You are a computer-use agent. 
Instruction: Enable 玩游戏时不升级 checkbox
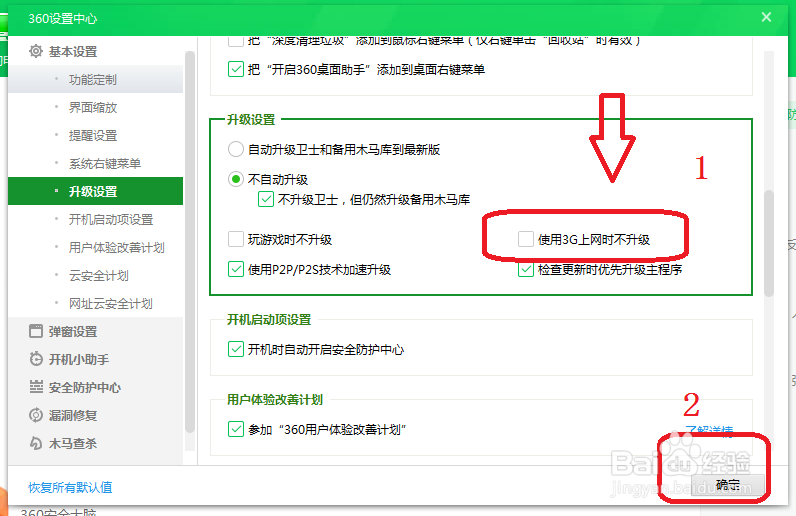(x=236, y=239)
